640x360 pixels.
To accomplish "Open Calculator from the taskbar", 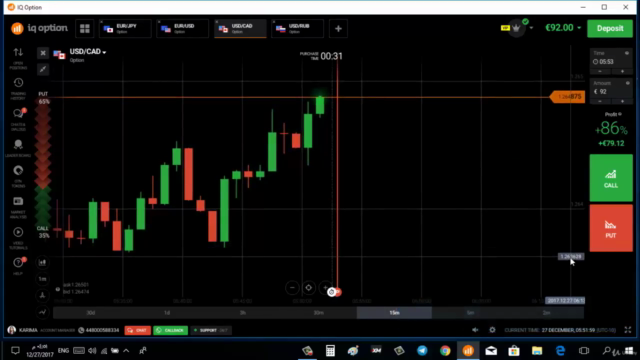I will tap(330, 351).
